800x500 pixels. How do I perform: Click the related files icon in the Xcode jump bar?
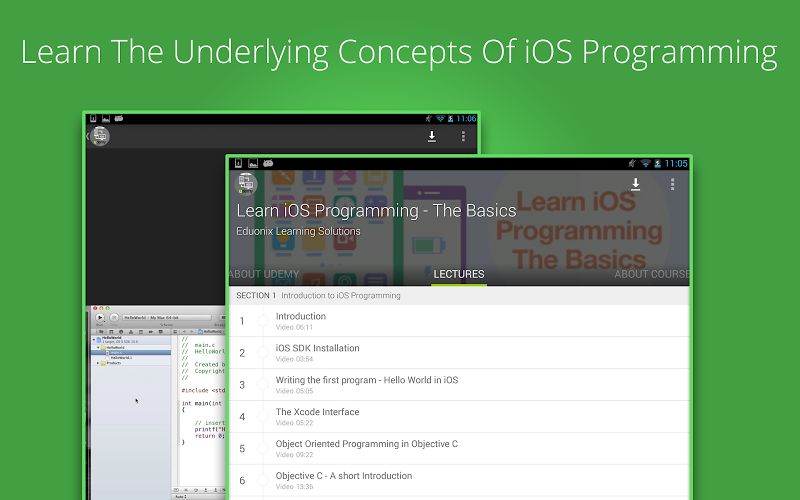coord(175,332)
